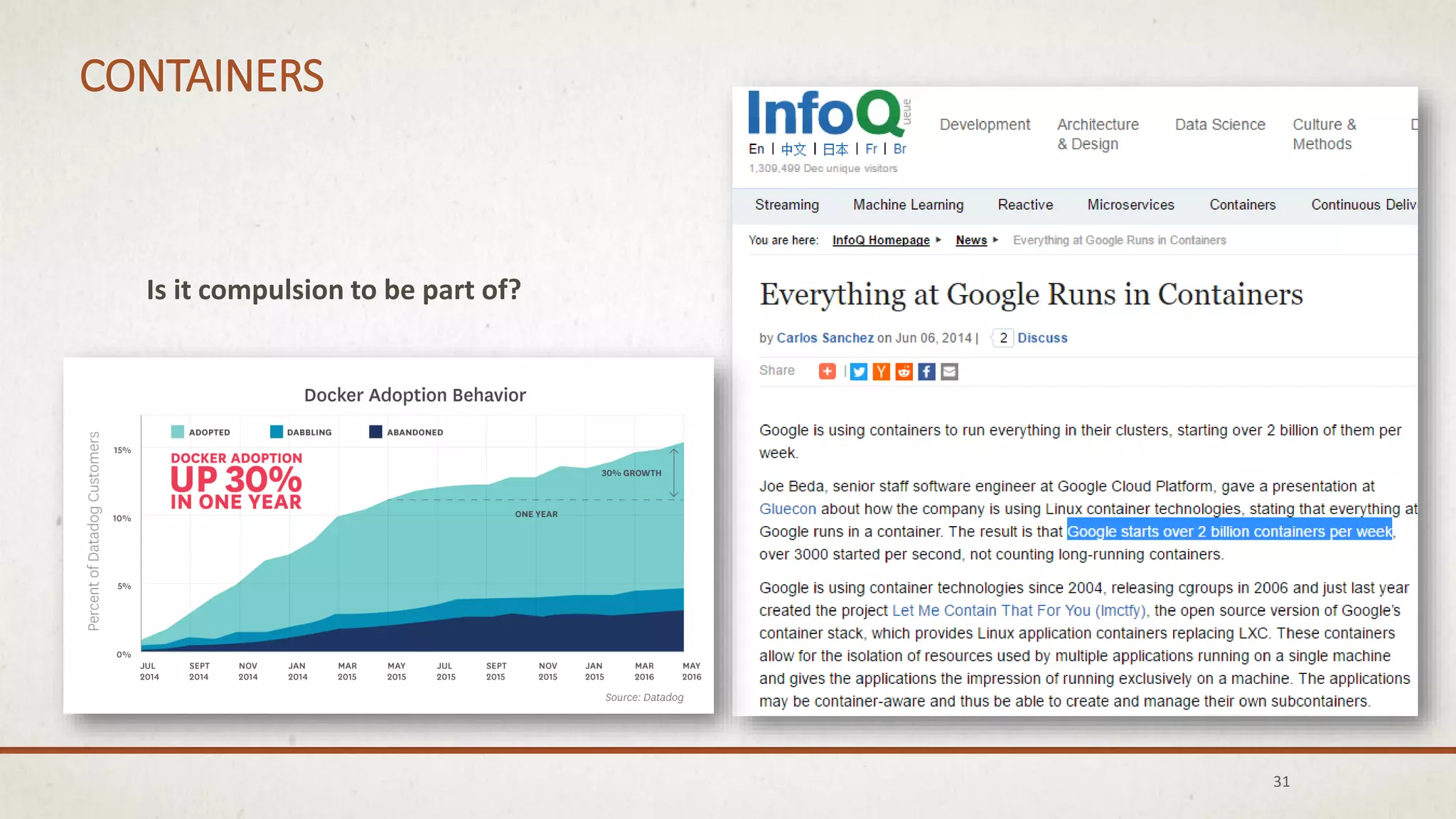
Task: Click the email share icon
Action: [x=949, y=372]
